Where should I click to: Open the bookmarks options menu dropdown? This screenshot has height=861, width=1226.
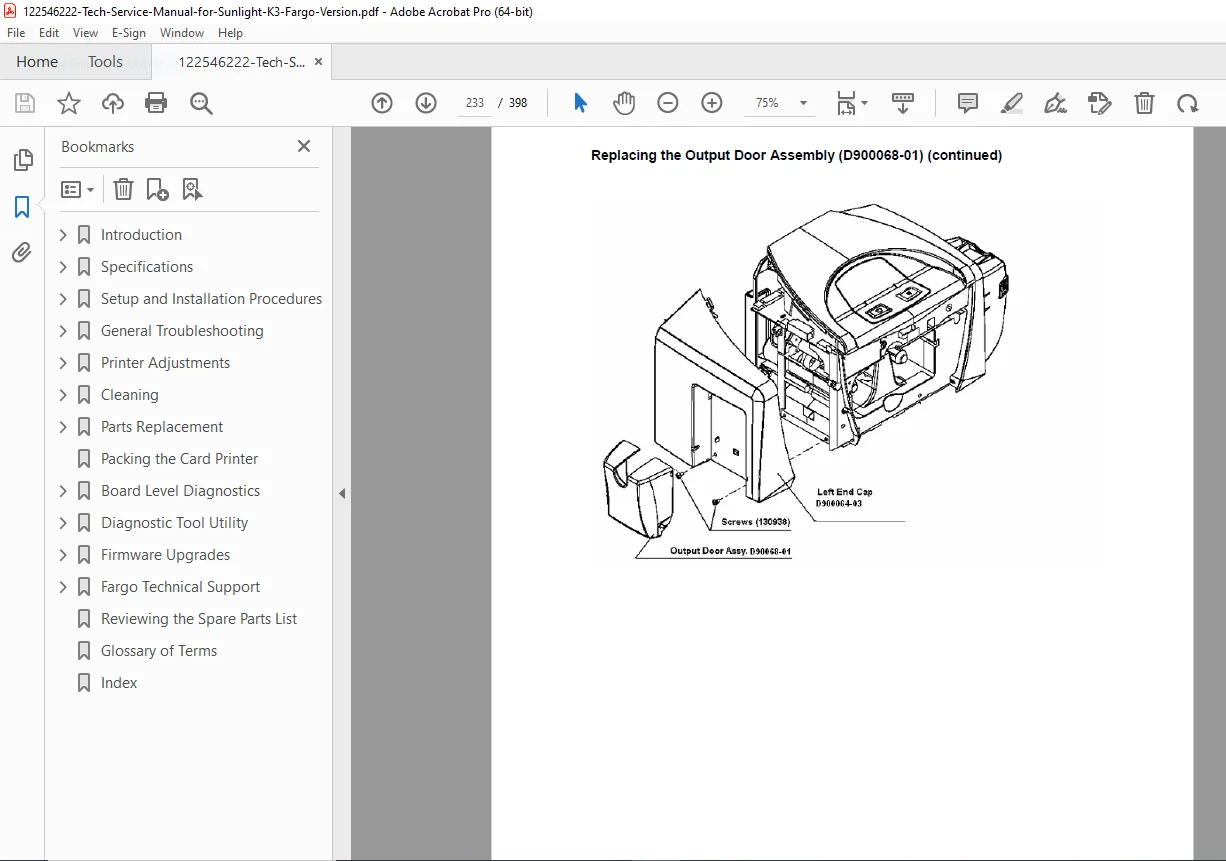point(77,189)
